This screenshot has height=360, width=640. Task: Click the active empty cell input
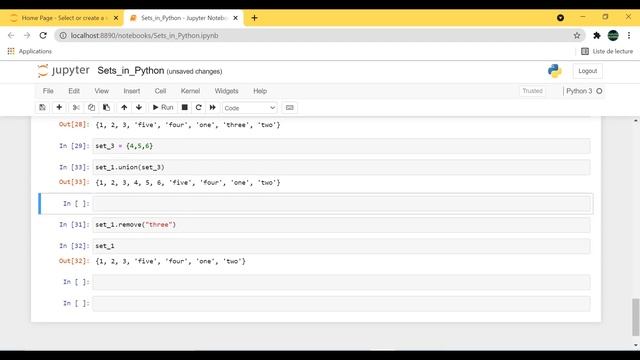(x=341, y=204)
